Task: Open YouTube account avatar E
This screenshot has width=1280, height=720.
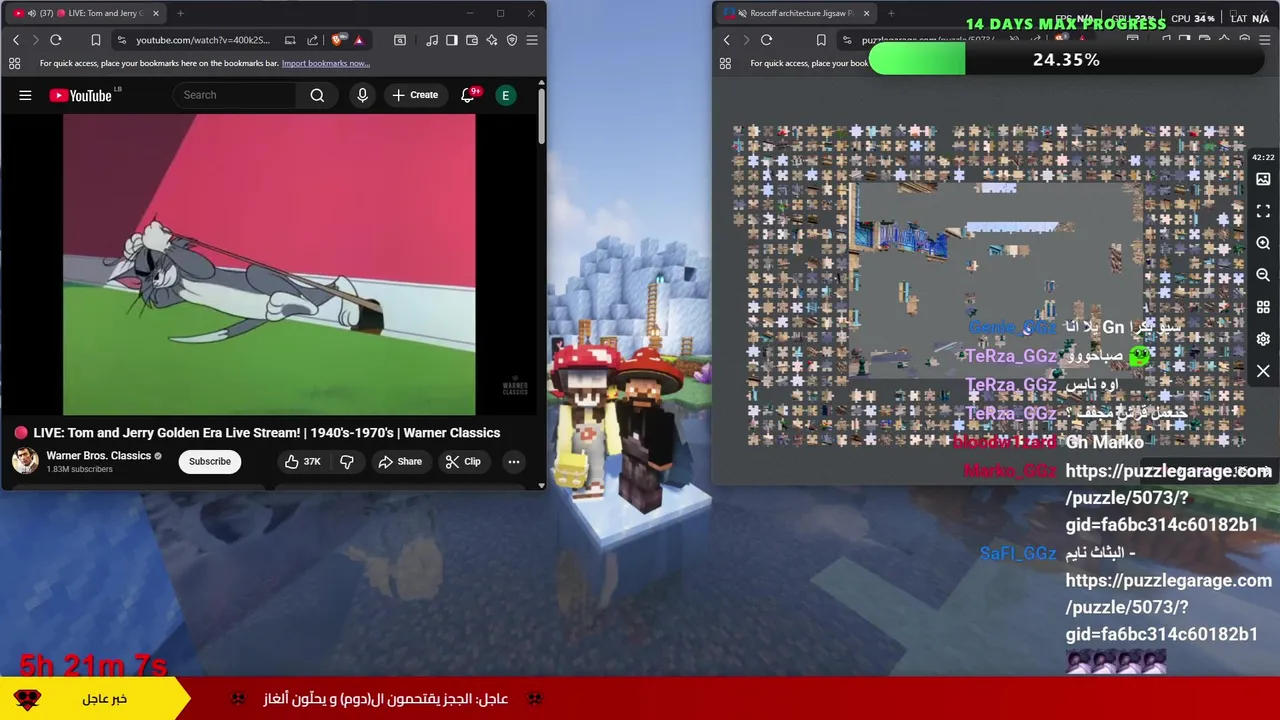Action: point(506,95)
